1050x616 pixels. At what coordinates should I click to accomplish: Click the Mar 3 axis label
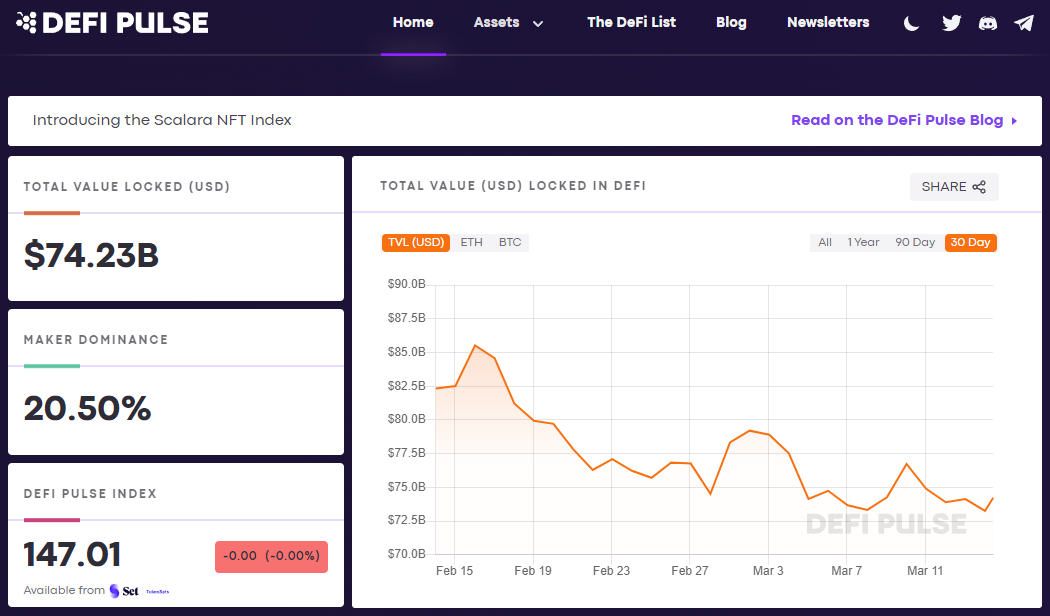(767, 571)
